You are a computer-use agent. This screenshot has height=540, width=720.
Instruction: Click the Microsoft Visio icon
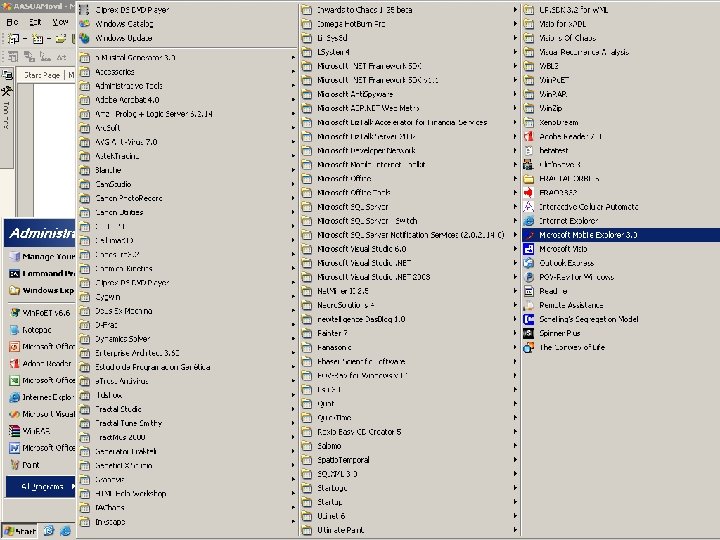coord(529,249)
